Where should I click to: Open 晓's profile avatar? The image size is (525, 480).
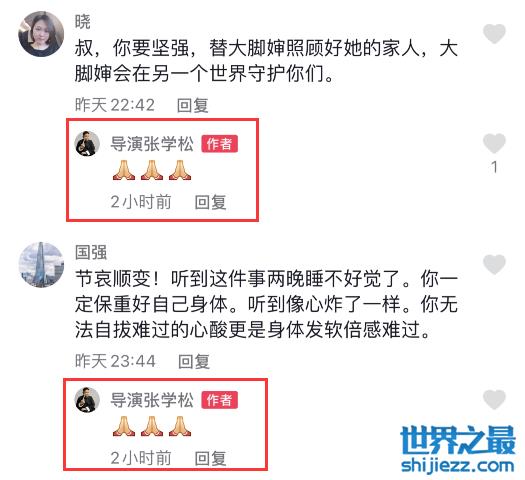pos(41,34)
